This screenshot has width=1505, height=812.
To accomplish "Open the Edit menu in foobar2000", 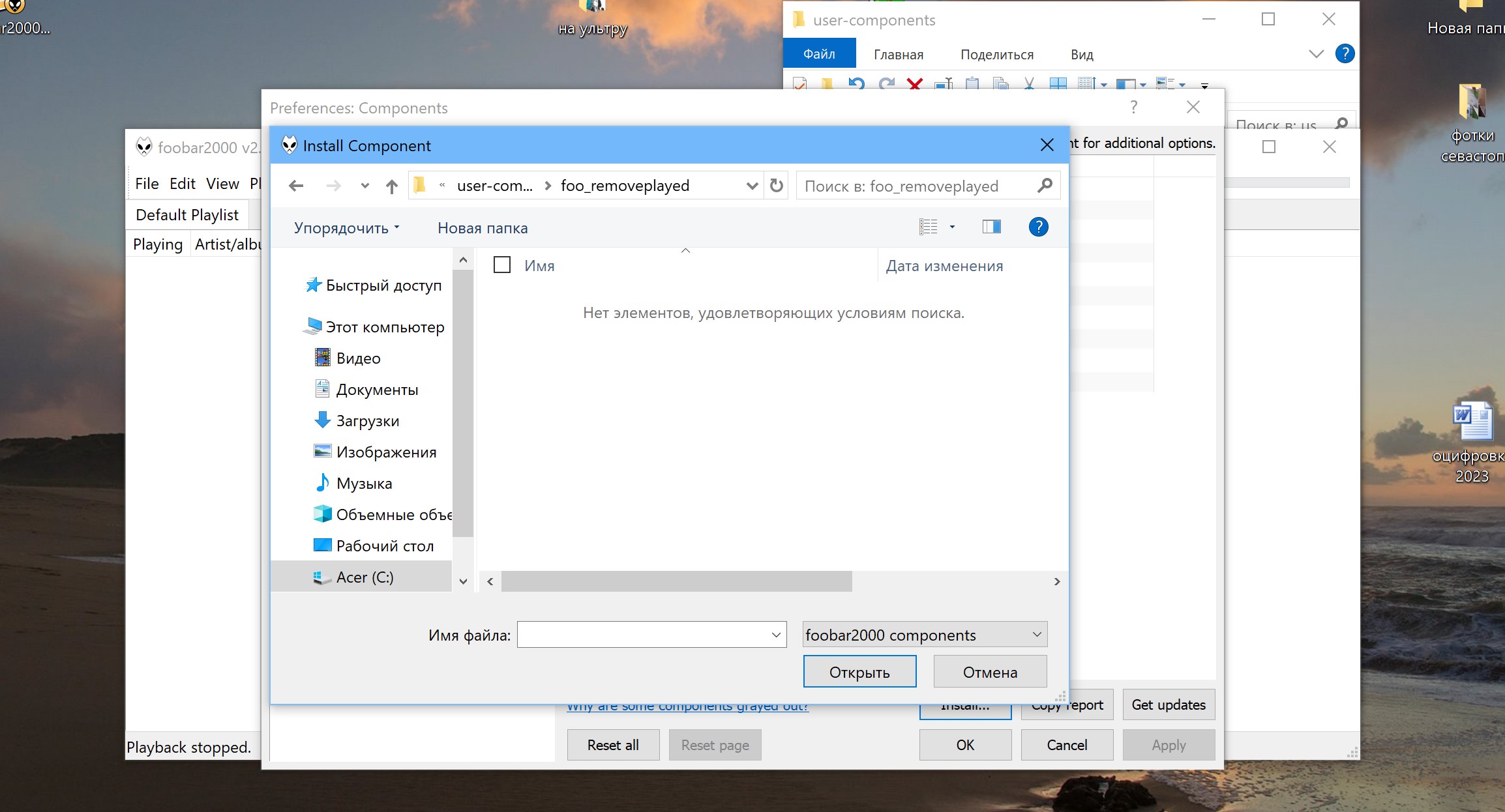I will point(182,184).
